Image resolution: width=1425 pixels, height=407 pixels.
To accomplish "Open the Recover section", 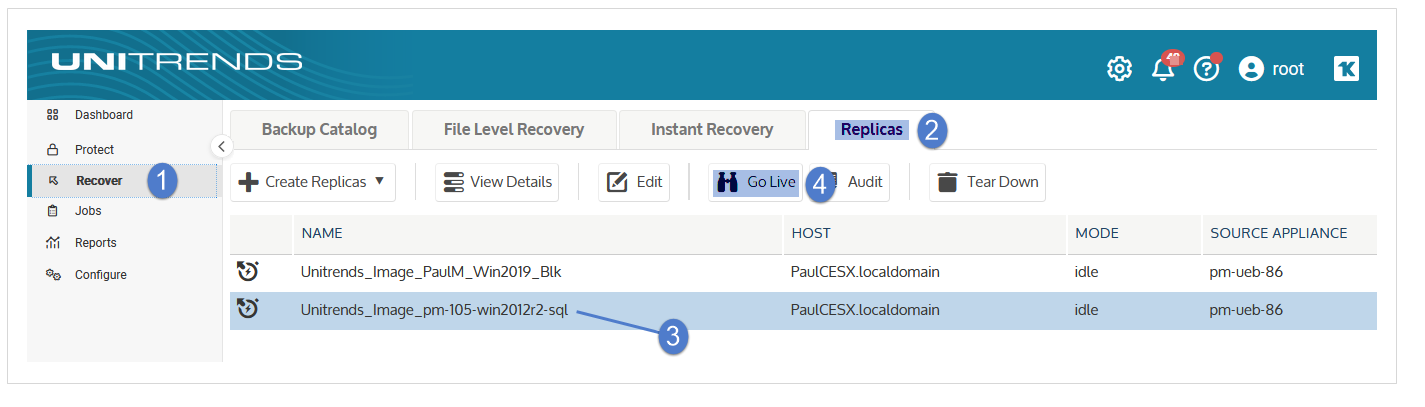I will [x=99, y=181].
